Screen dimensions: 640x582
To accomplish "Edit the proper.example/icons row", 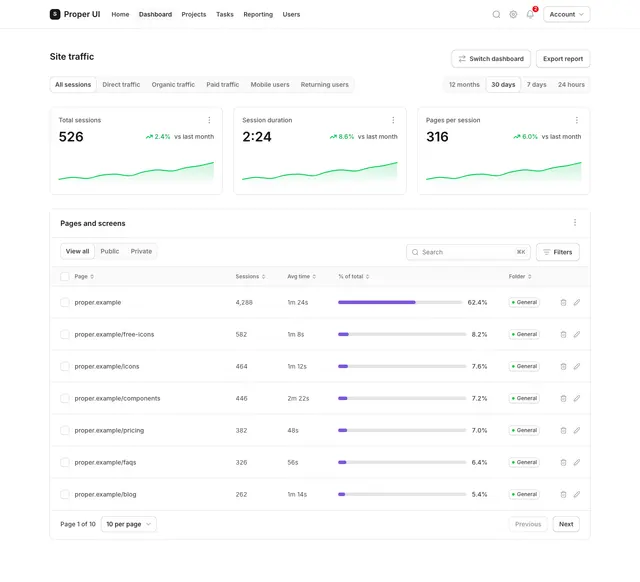I will pos(577,367).
